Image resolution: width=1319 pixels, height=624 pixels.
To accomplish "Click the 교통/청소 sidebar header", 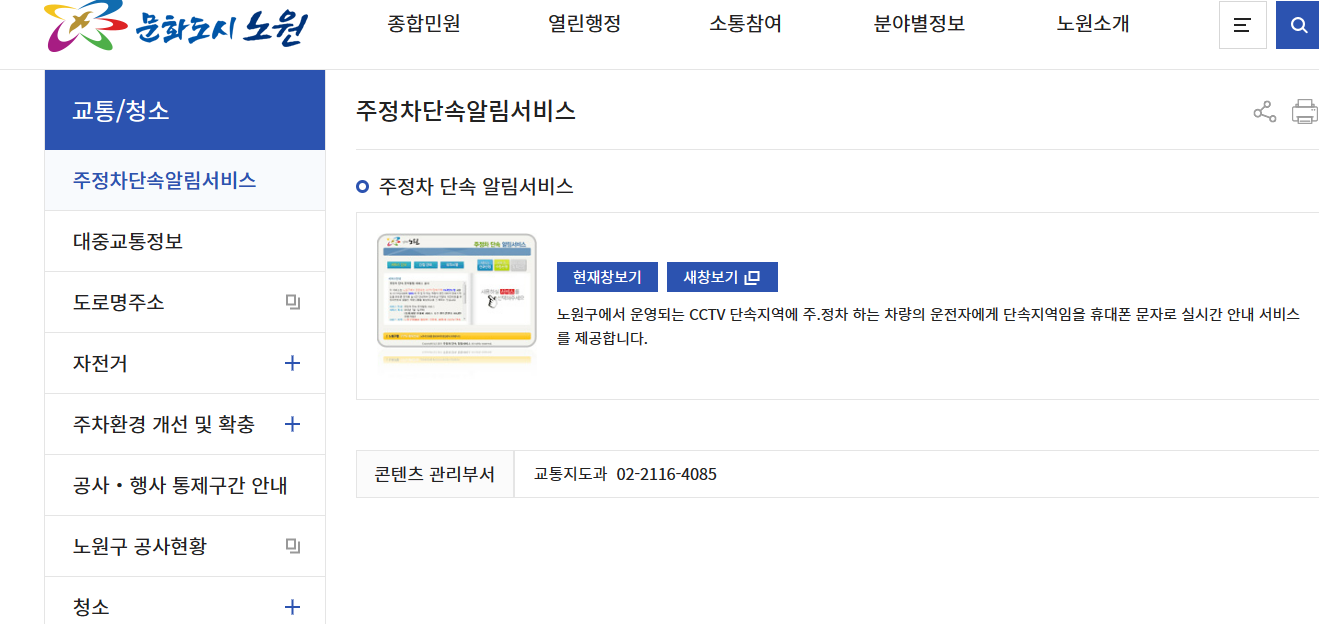I will [185, 110].
